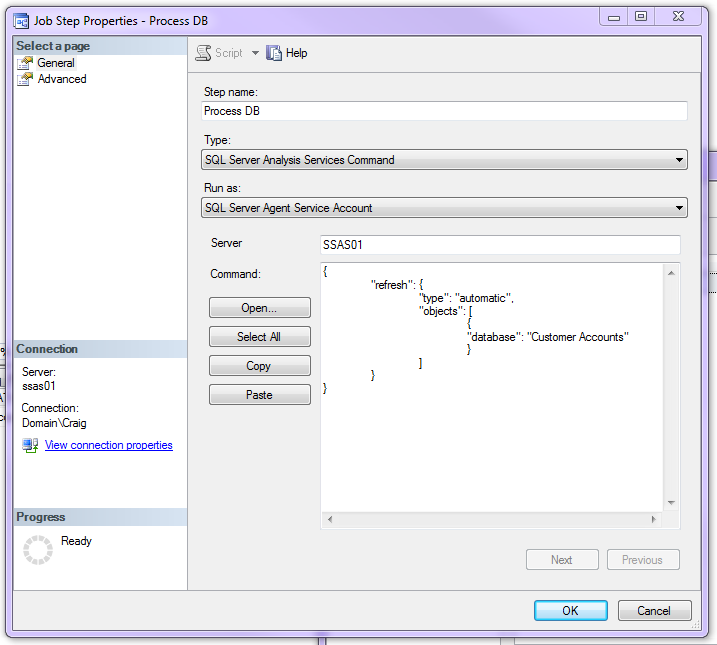Click the "type": "automatic" line
Viewport: 717px width, 645px height.
(x=466, y=298)
